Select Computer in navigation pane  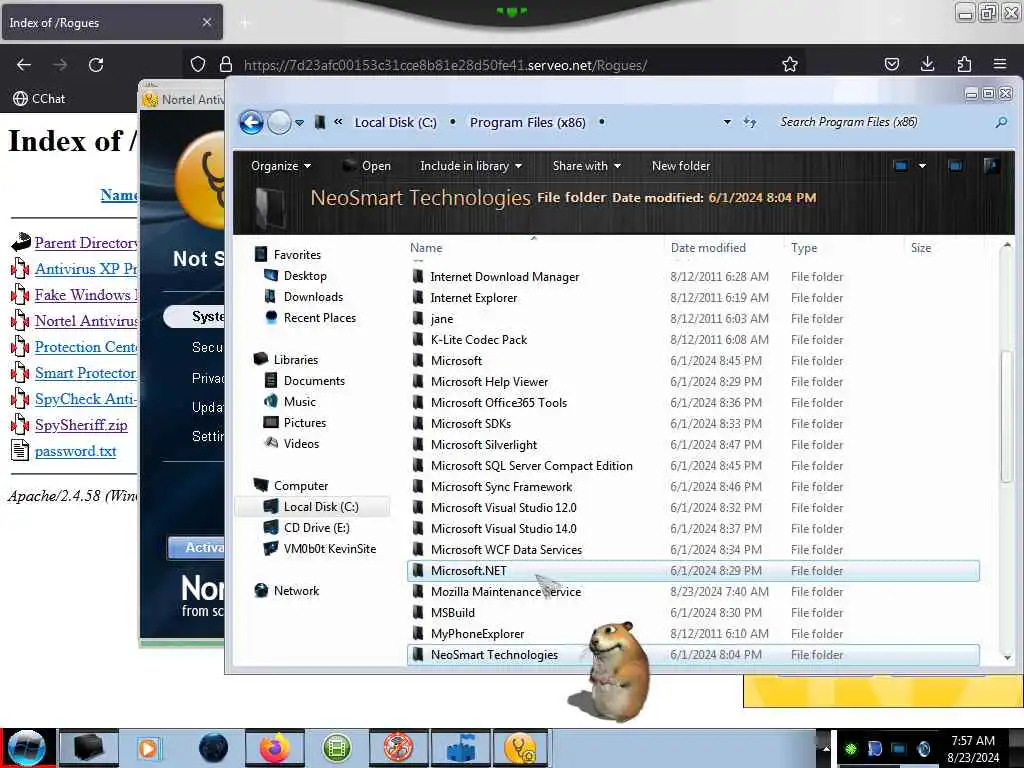(300, 486)
